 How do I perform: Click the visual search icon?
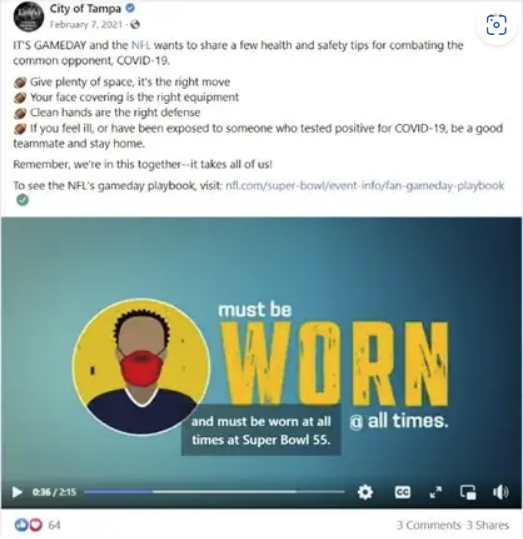point(497,25)
